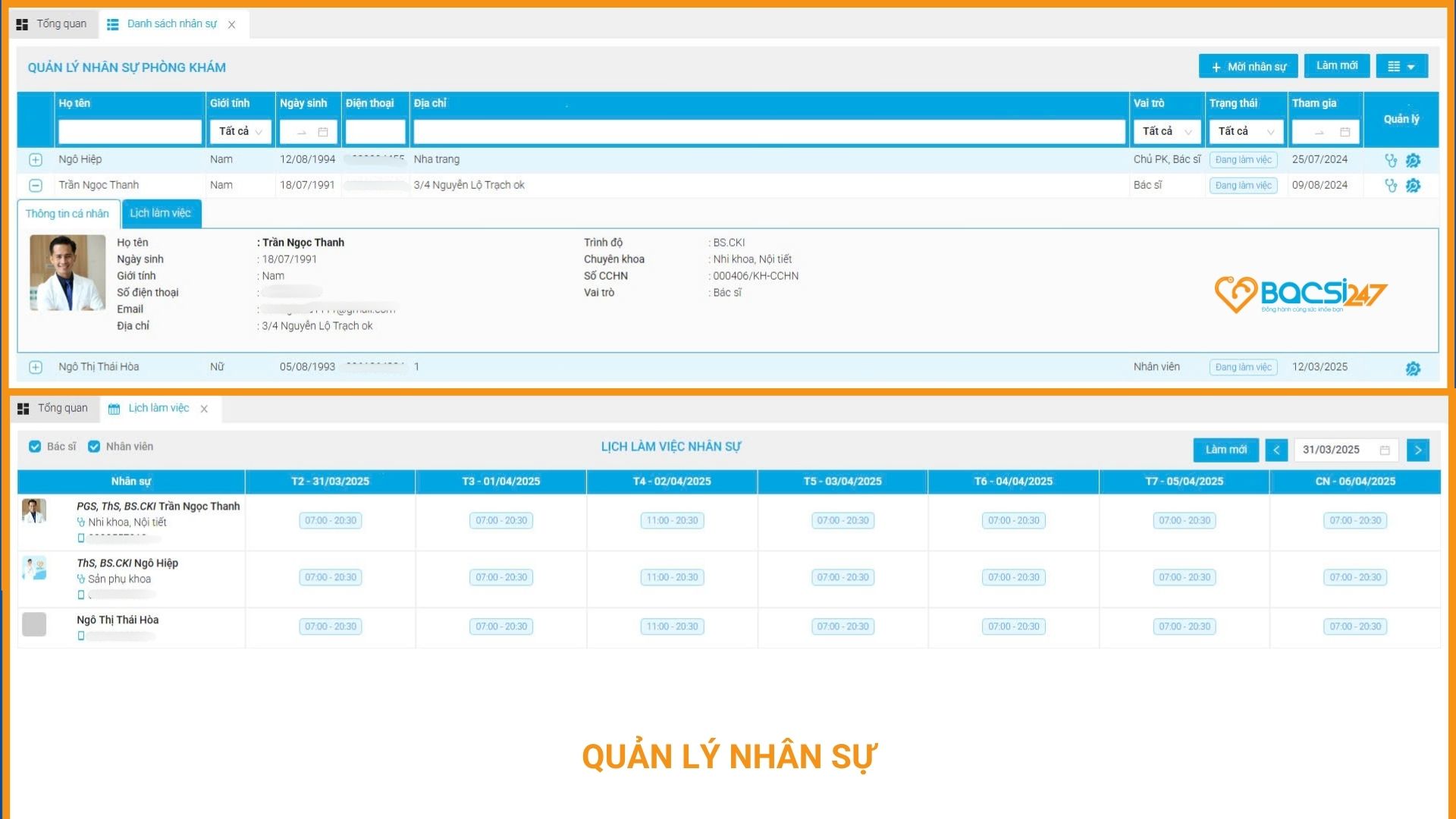
Task: Click Địa chỉ filter input field
Action: click(769, 132)
